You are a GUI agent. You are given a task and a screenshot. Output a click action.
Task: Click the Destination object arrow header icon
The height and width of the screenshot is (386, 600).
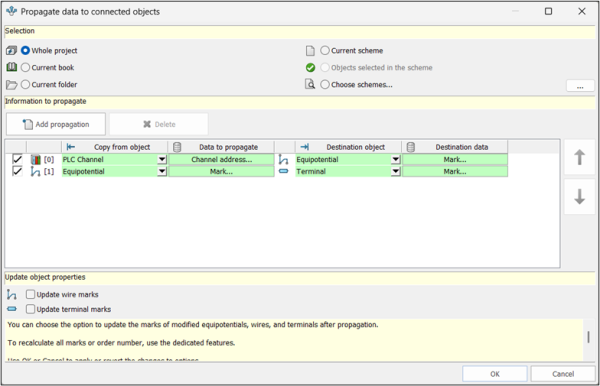[x=305, y=147]
